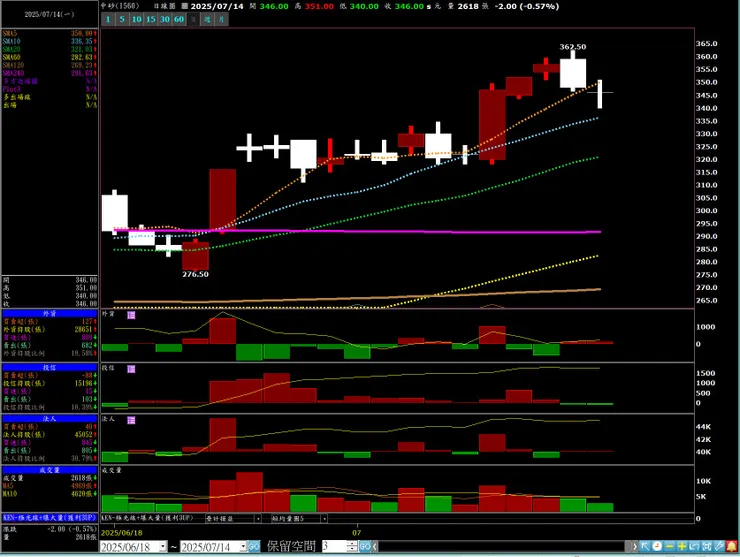This screenshot has height=557, width=740.
Task: Click the undo arrow icon in bottom toolbar
Action: click(694, 546)
